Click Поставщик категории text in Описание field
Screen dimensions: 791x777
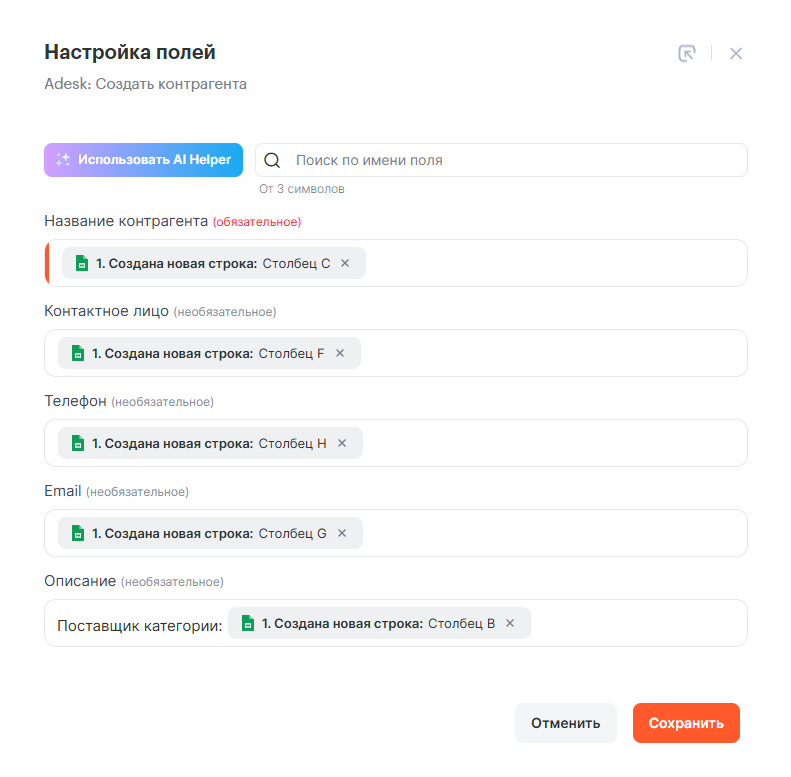pyautogui.click(x=140, y=626)
